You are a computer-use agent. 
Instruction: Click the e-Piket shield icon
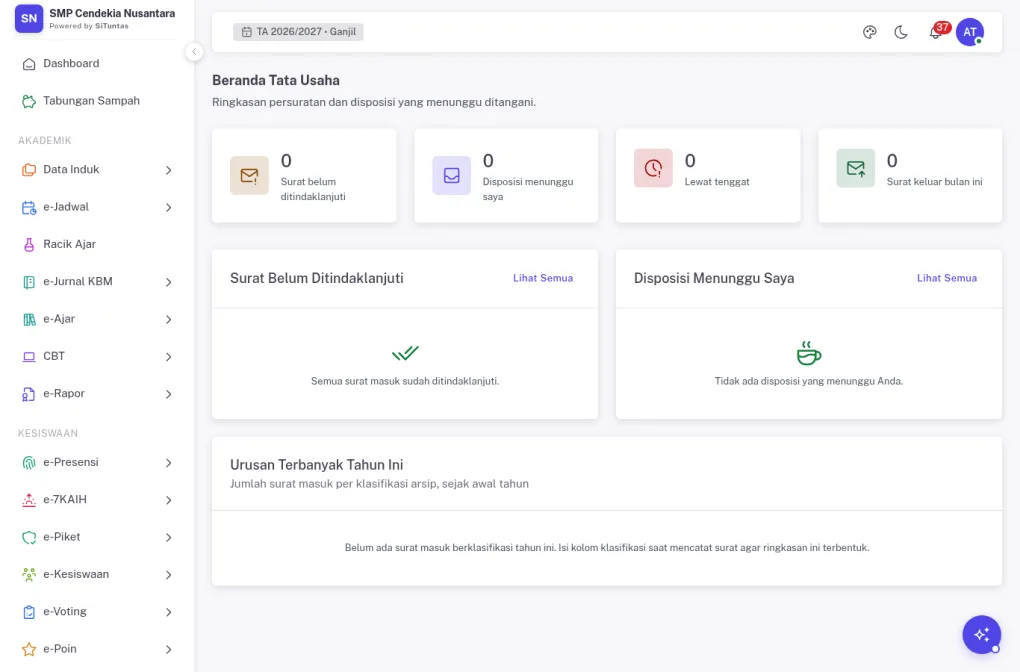click(29, 537)
